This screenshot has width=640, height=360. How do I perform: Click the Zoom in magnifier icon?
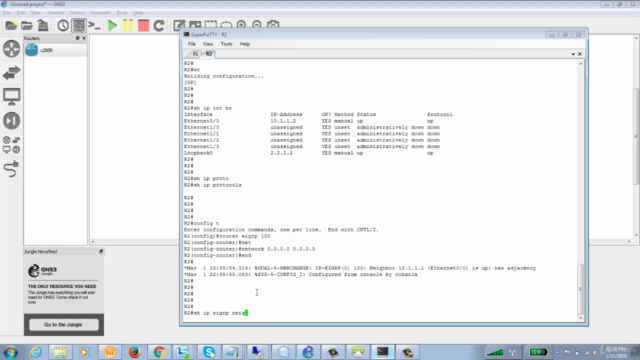point(241,24)
